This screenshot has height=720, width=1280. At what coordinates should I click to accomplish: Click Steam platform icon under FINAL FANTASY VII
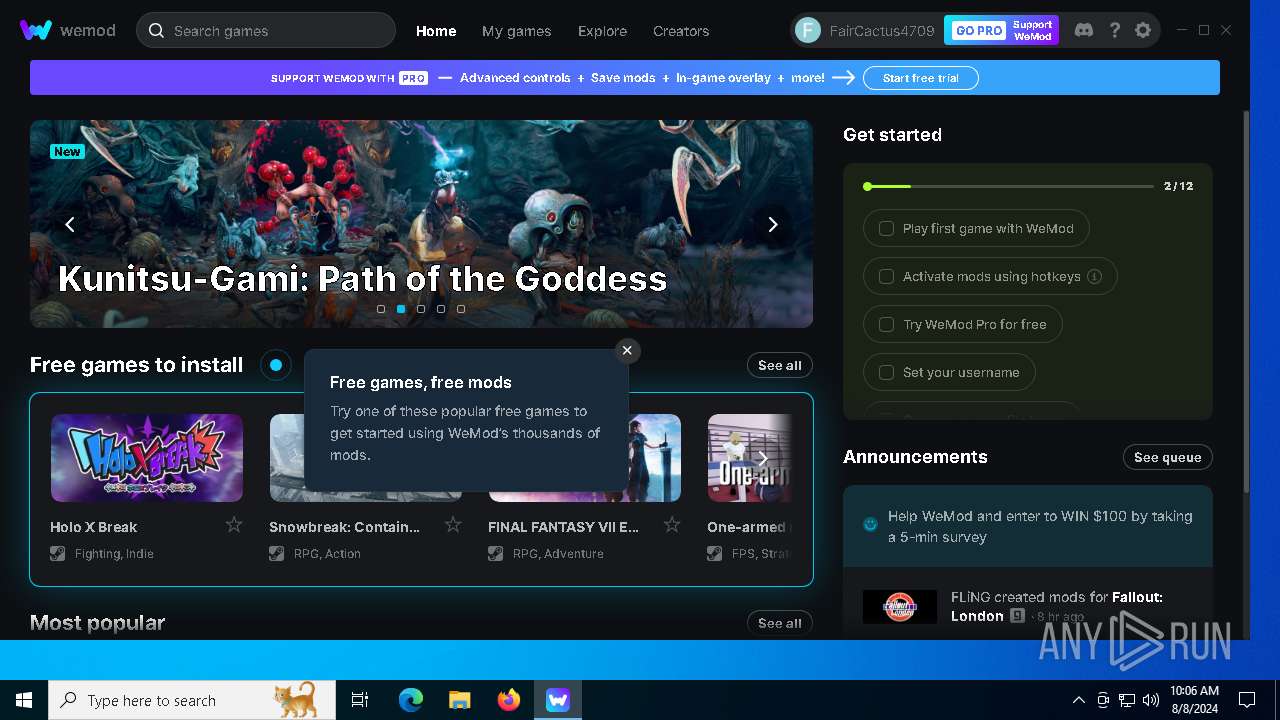pyautogui.click(x=496, y=553)
